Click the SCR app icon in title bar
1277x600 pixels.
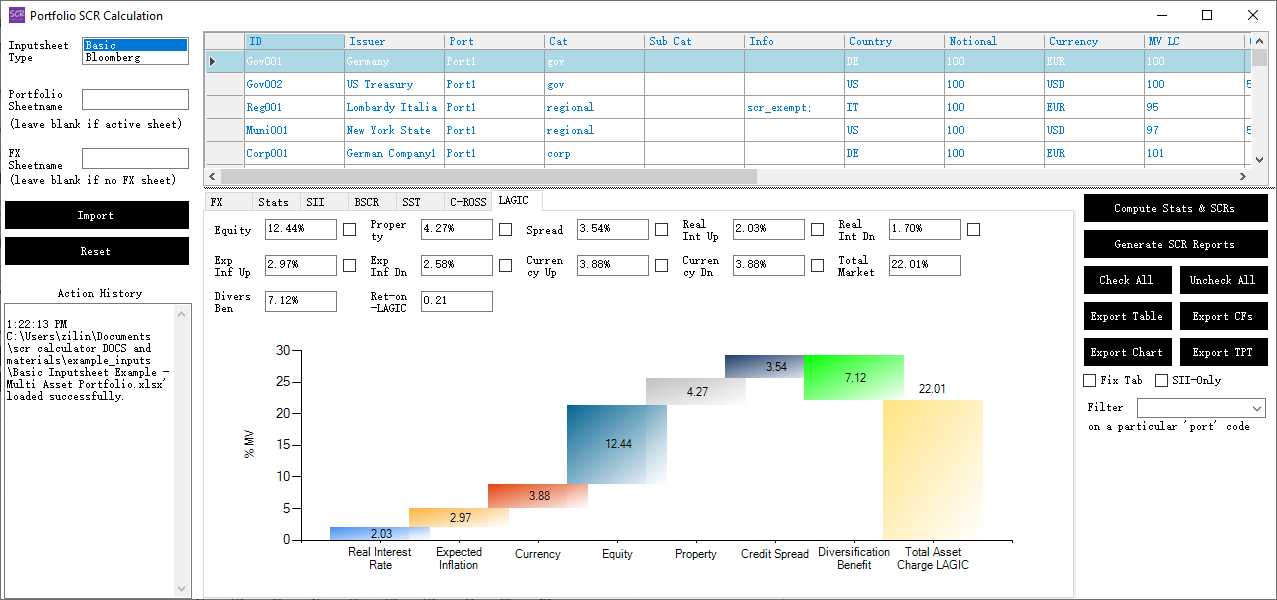click(x=17, y=15)
